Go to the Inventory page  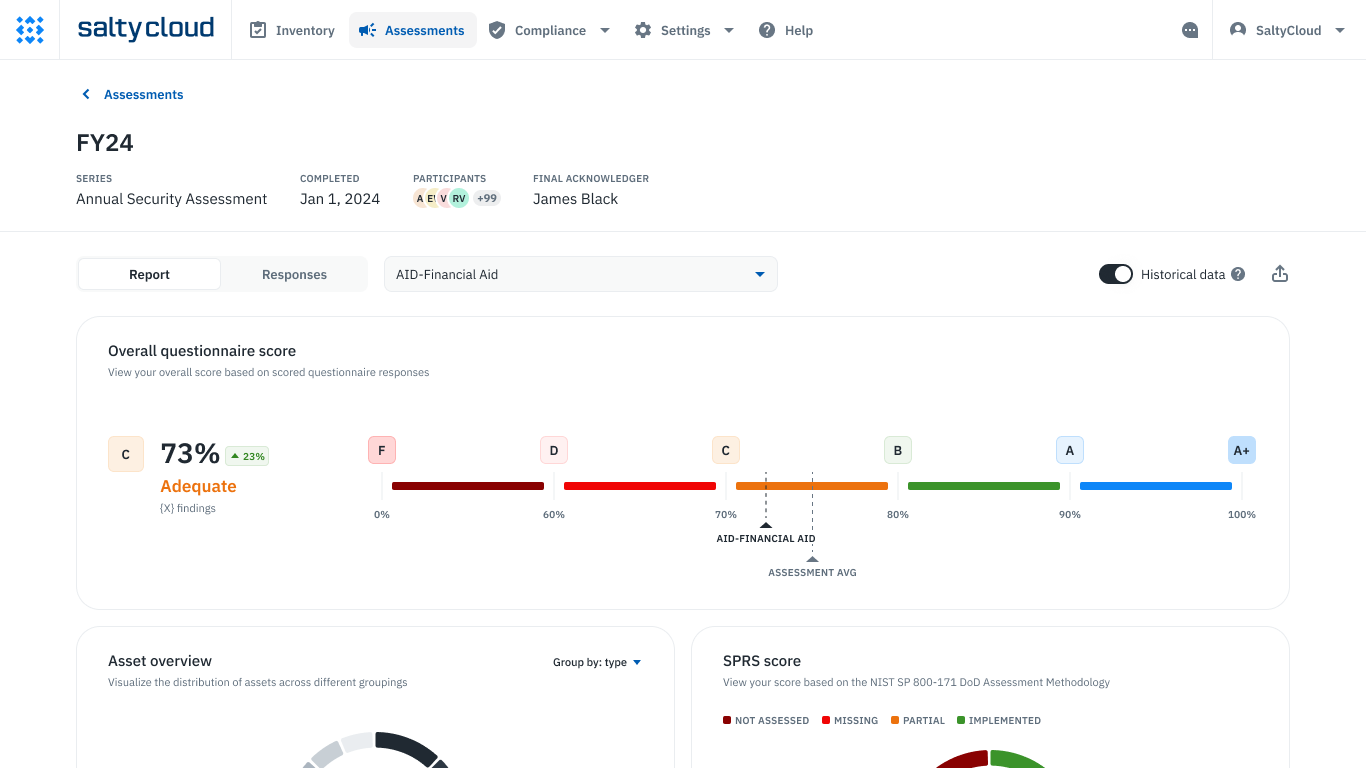[292, 30]
